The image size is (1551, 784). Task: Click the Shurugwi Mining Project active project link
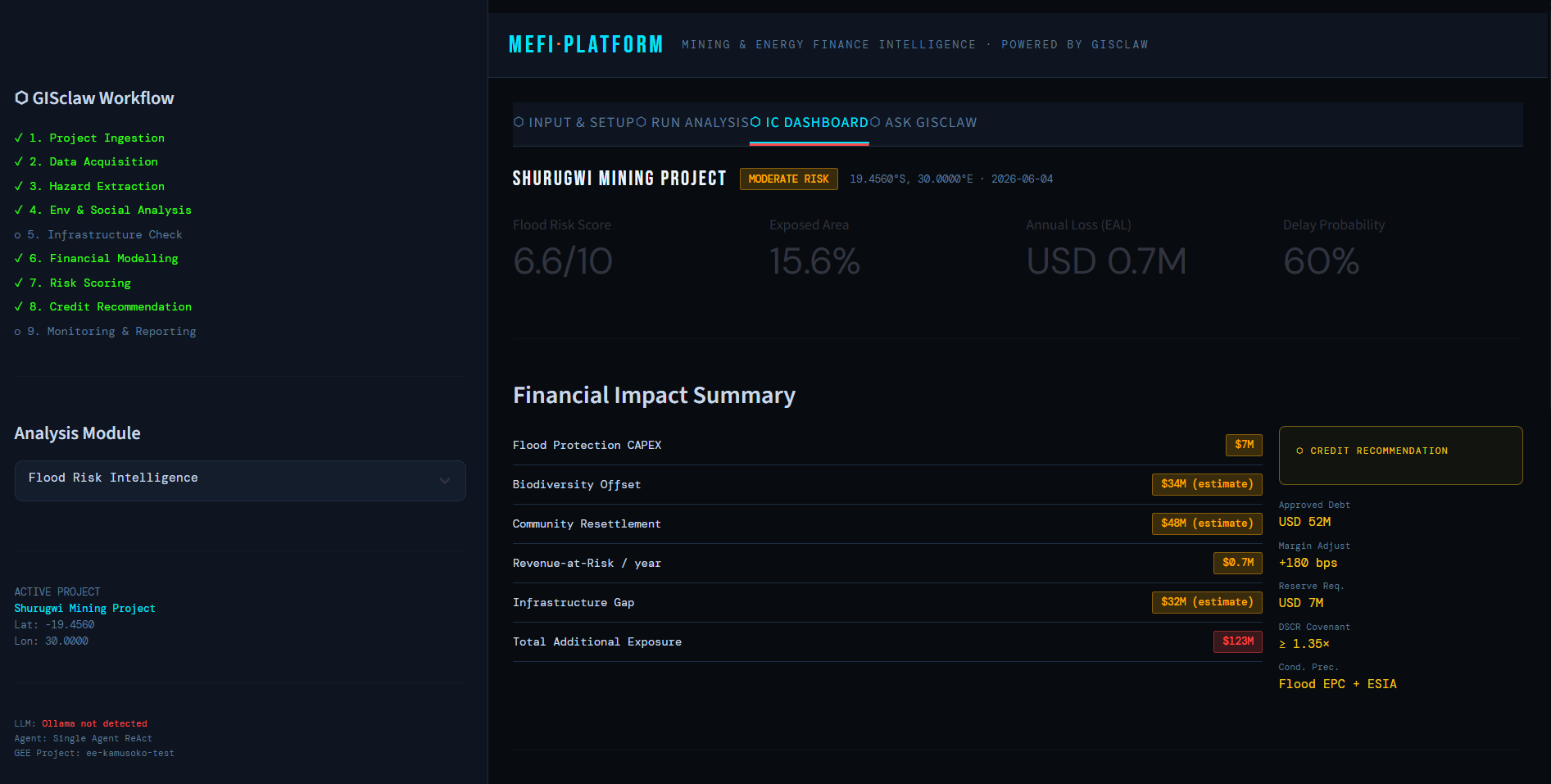pyautogui.click(x=84, y=609)
